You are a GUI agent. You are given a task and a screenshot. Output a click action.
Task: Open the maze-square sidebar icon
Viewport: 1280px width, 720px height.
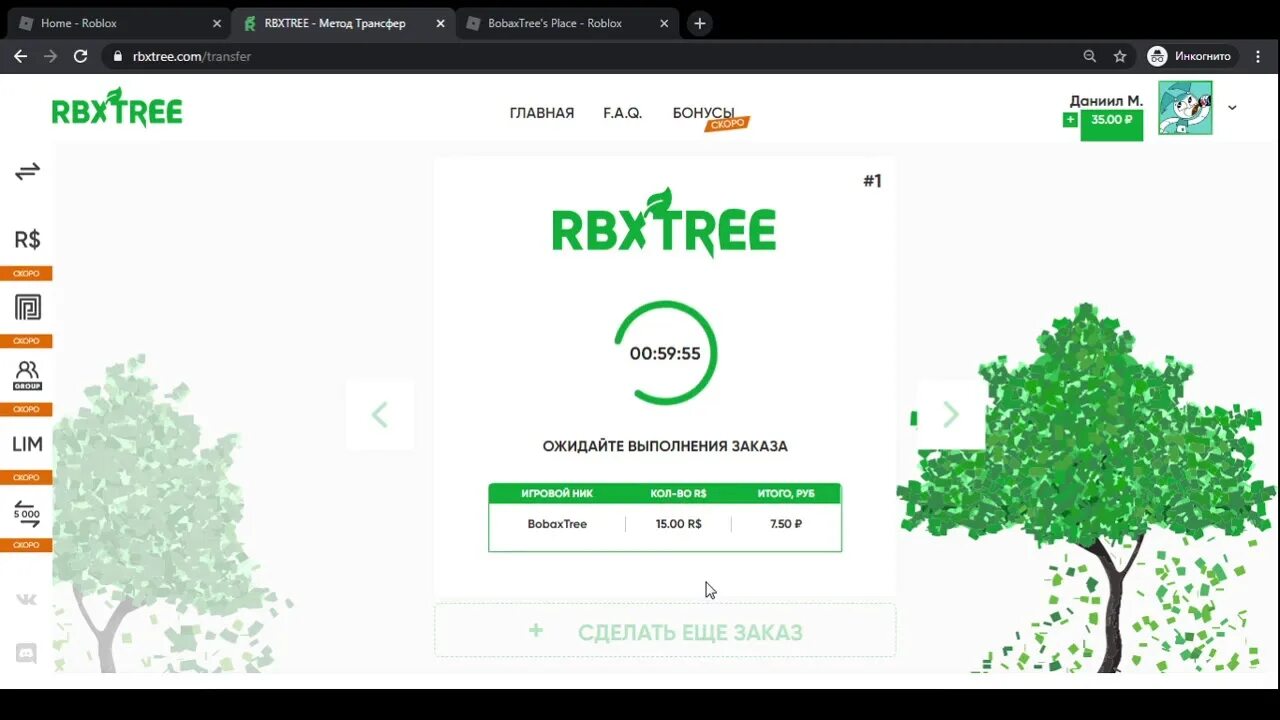pos(27,307)
